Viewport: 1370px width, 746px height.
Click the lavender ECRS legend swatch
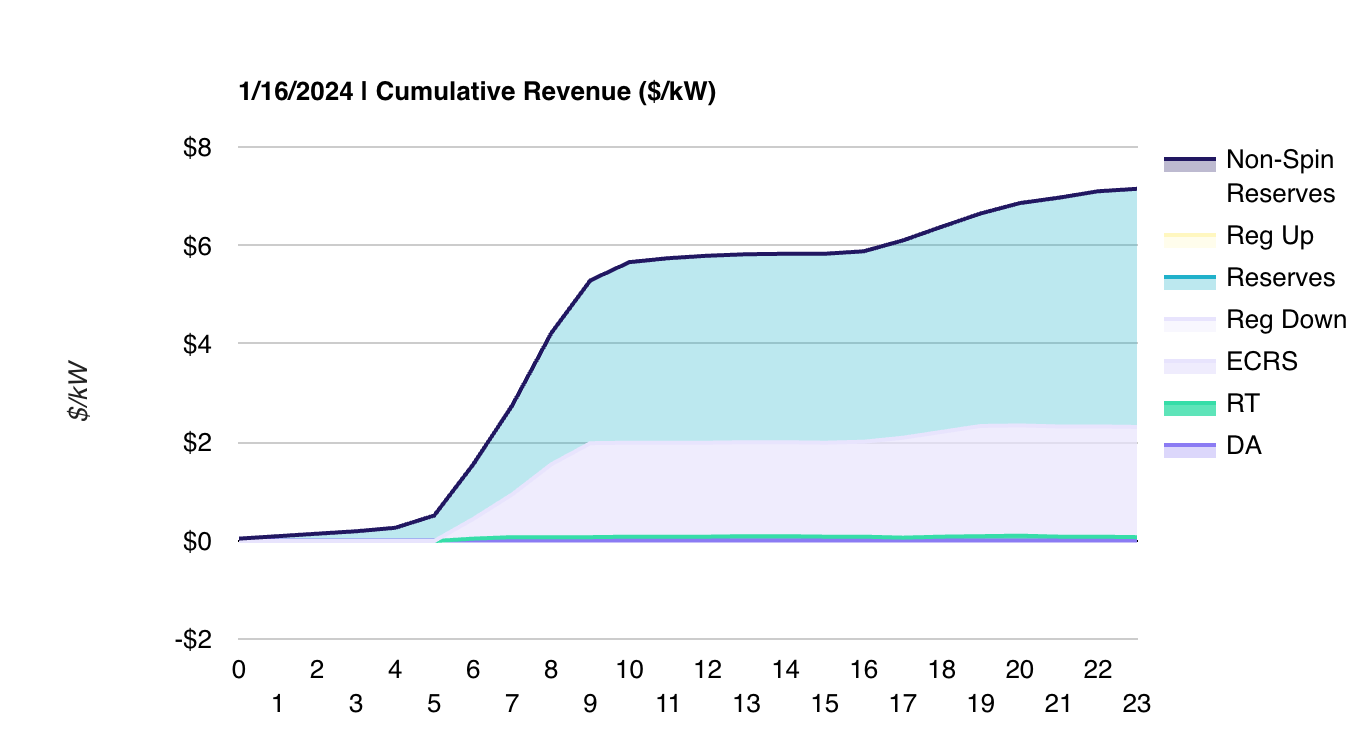pos(1189,364)
